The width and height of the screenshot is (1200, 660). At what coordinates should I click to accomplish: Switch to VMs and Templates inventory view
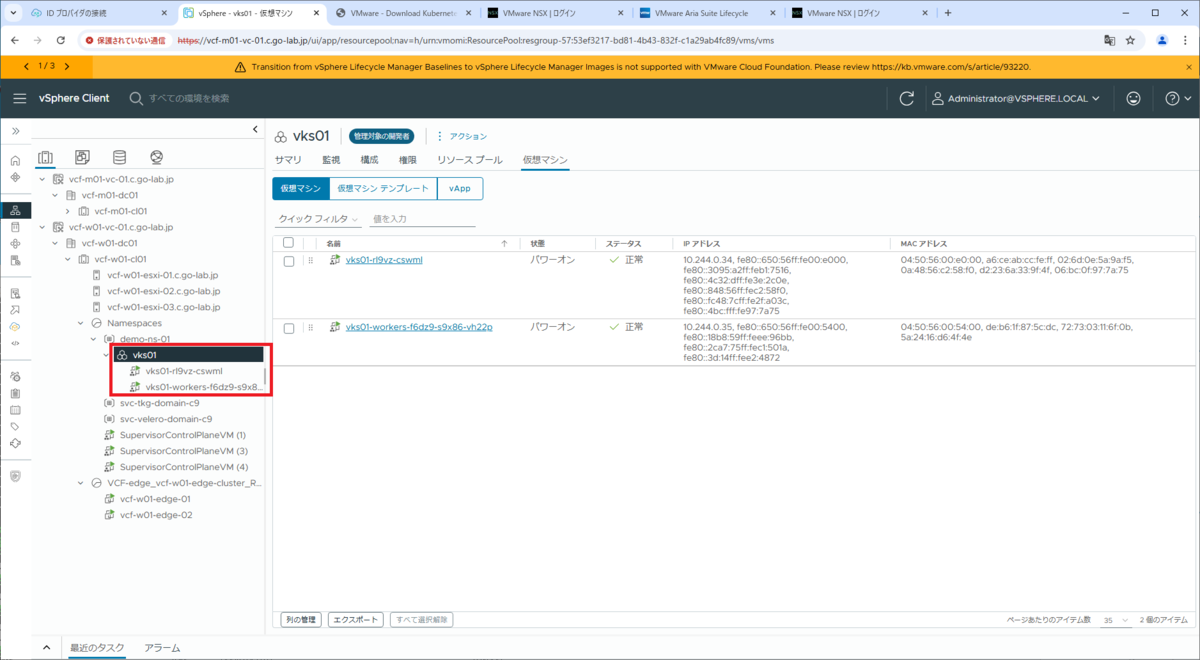pyautogui.click(x=82, y=157)
